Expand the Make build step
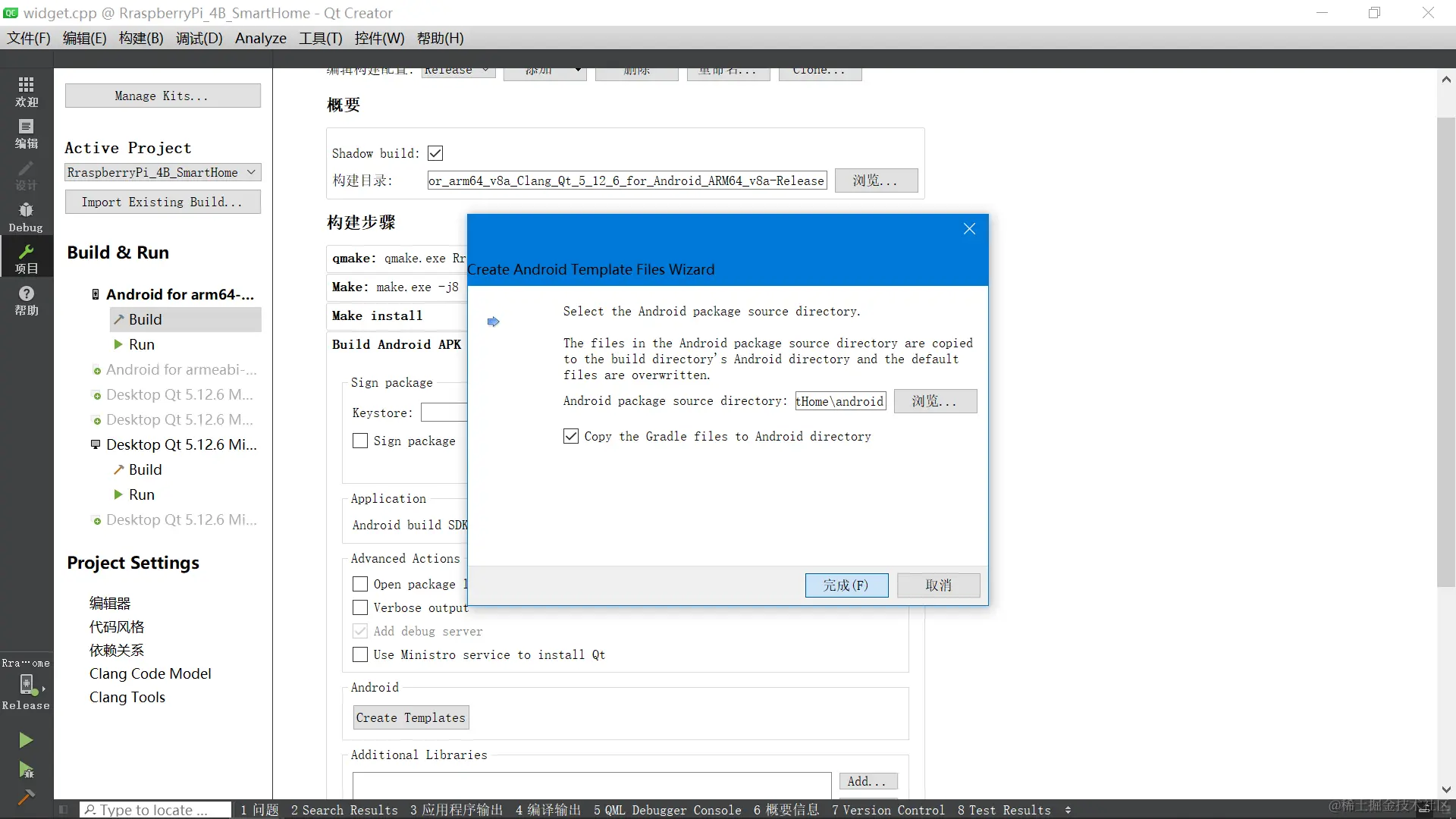Screen dimensions: 1456x819 pos(398,287)
